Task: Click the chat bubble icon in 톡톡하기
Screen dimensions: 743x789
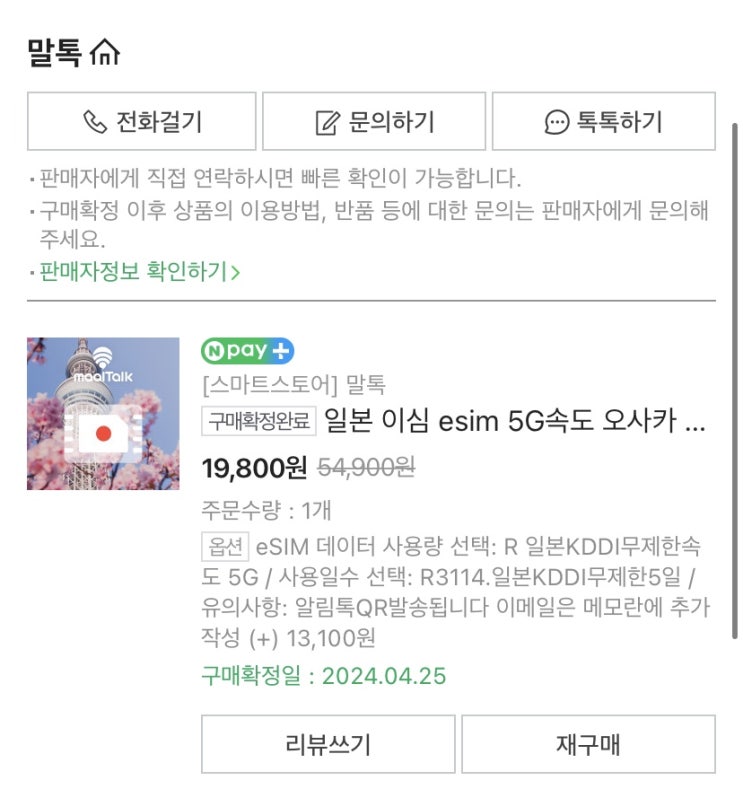Action: click(557, 122)
